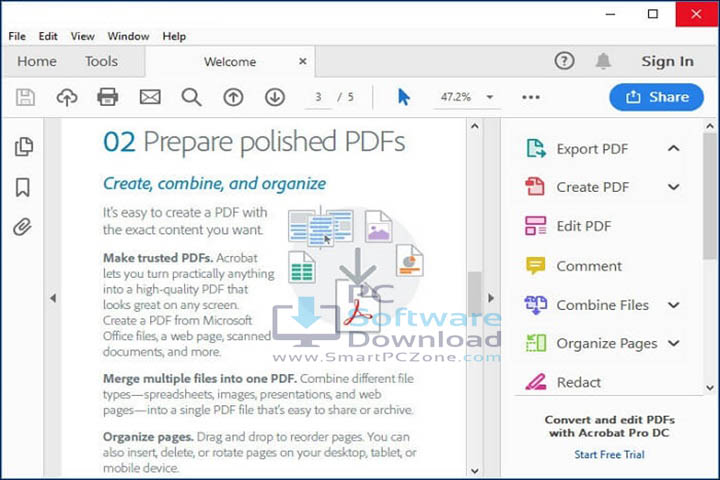Viewport: 720px width, 480px height.
Task: Select the Welcome document tab
Action: (x=230, y=62)
